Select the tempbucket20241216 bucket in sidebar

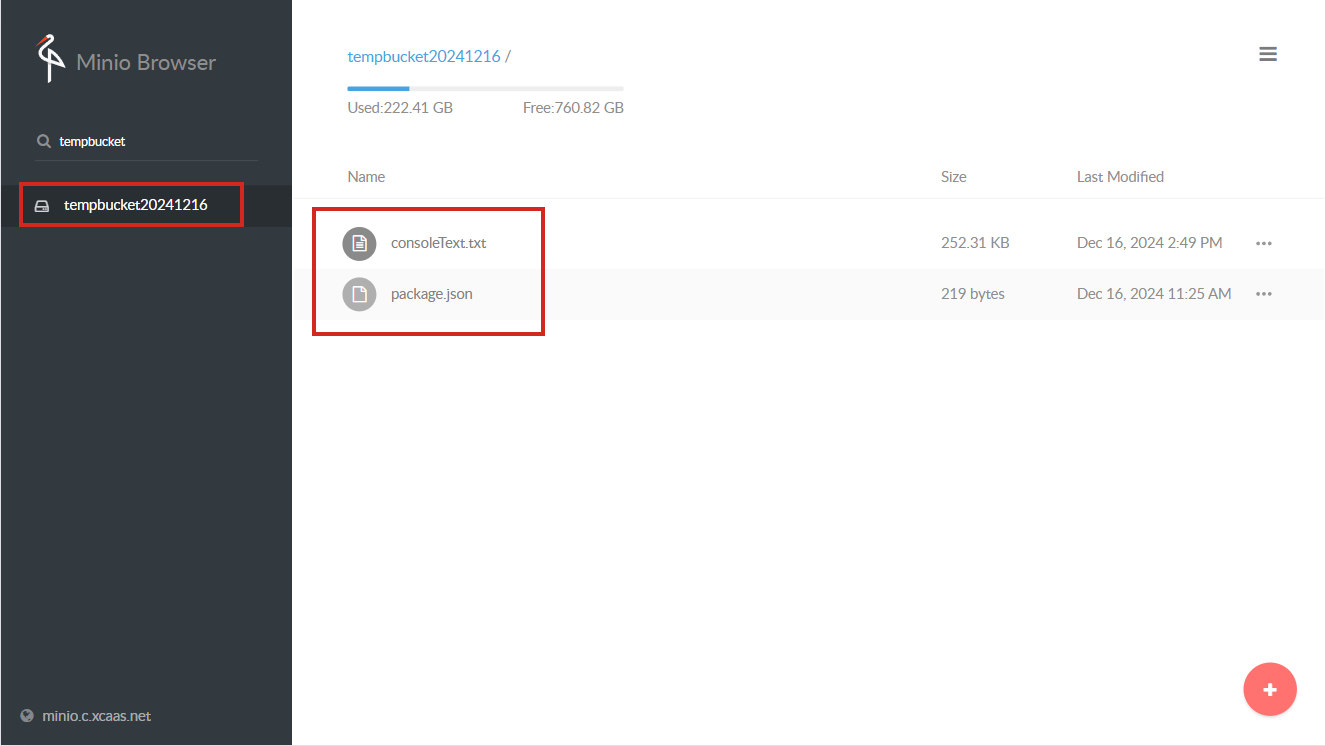pos(146,205)
